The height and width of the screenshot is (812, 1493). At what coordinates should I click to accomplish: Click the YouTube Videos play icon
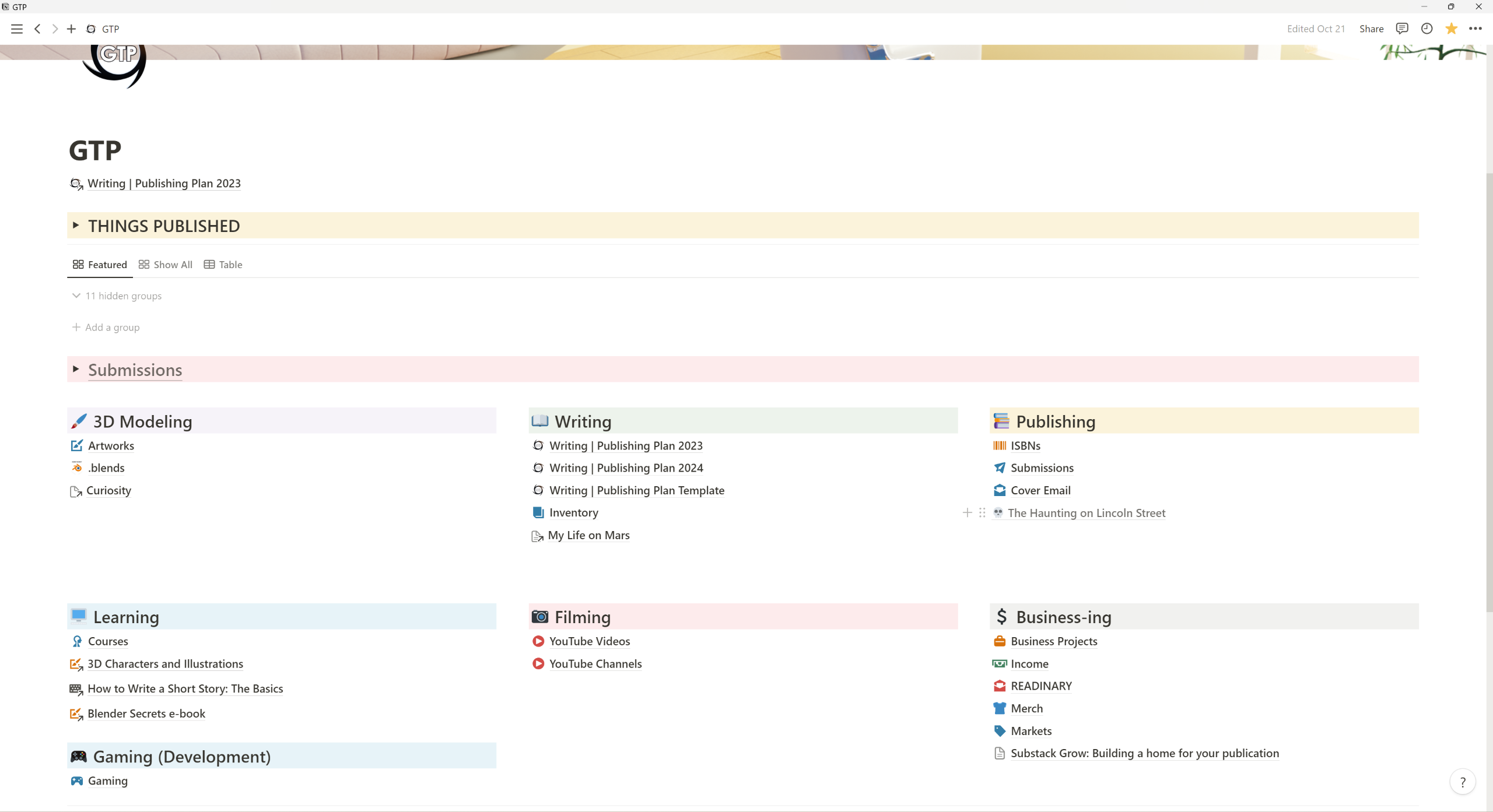tap(538, 641)
